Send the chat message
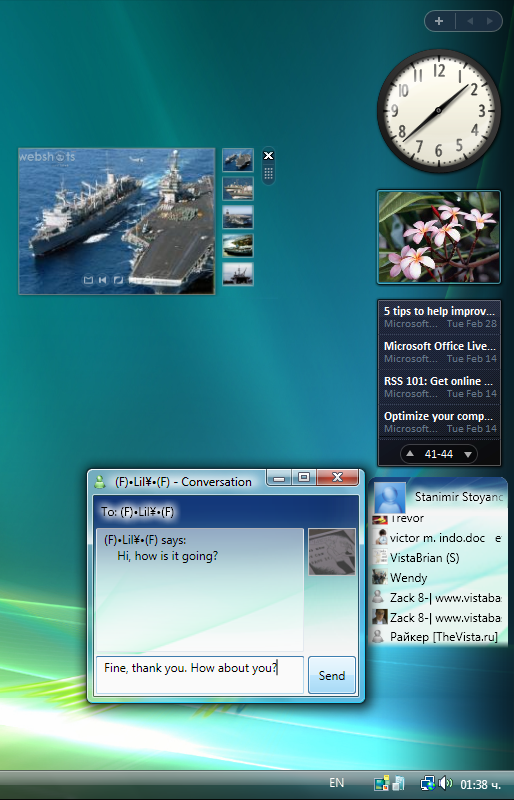Screen dimensions: 514x800 (x=332, y=675)
